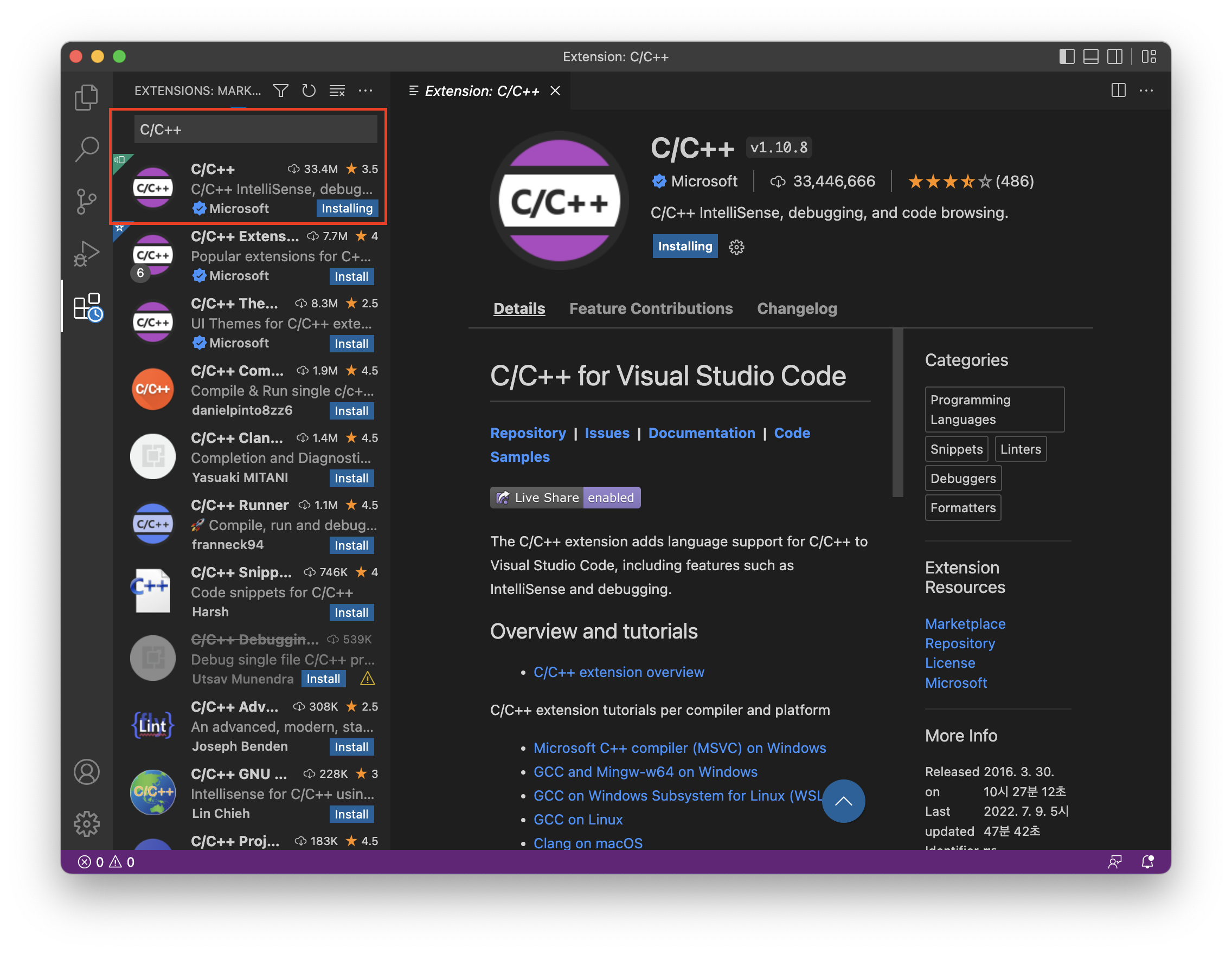This screenshot has height=954, width=1232.
Task: Open Views and More Actions menu
Action: (x=365, y=91)
